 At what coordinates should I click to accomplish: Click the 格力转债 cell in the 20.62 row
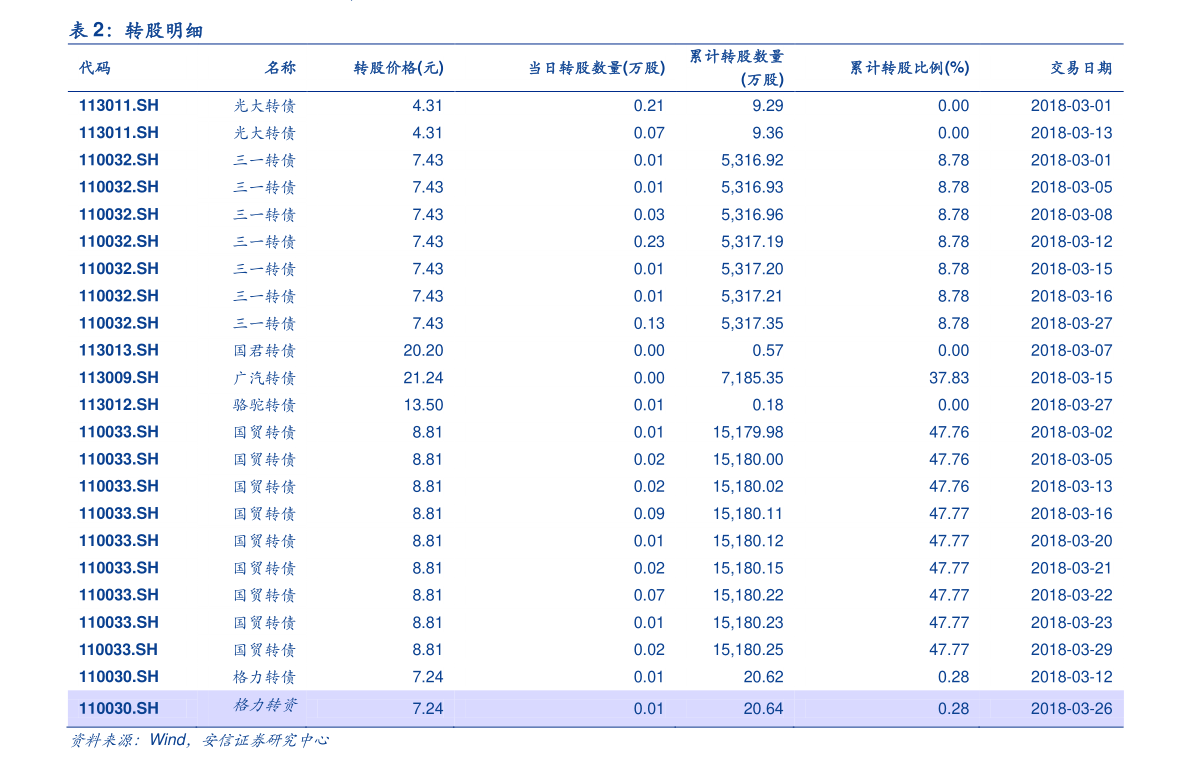tap(264, 678)
